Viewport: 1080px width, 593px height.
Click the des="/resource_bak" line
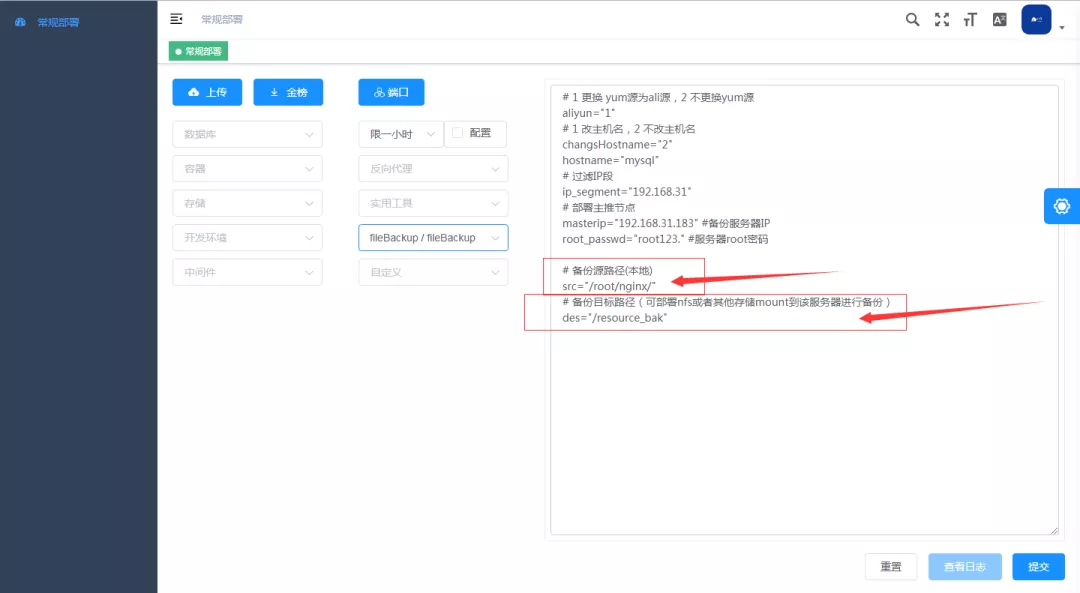point(614,318)
